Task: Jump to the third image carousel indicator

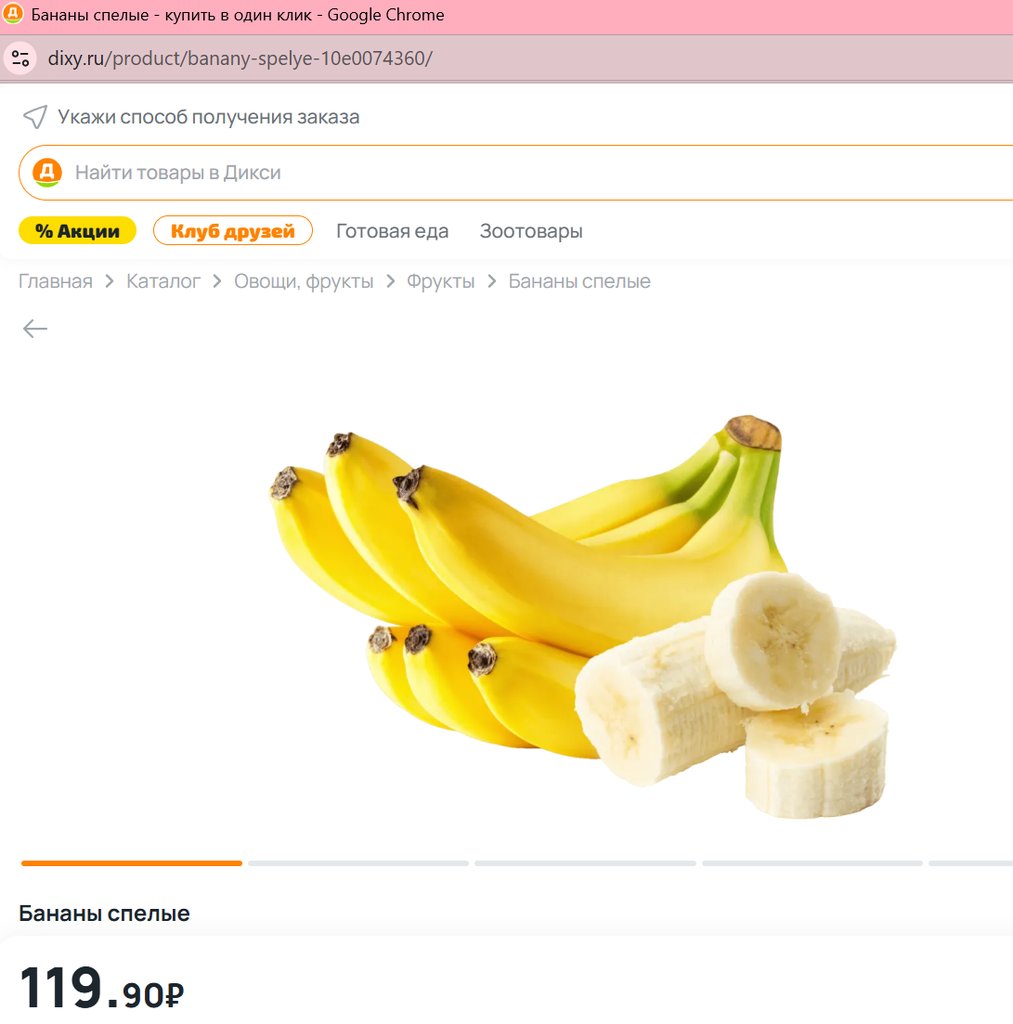Action: pos(585,863)
